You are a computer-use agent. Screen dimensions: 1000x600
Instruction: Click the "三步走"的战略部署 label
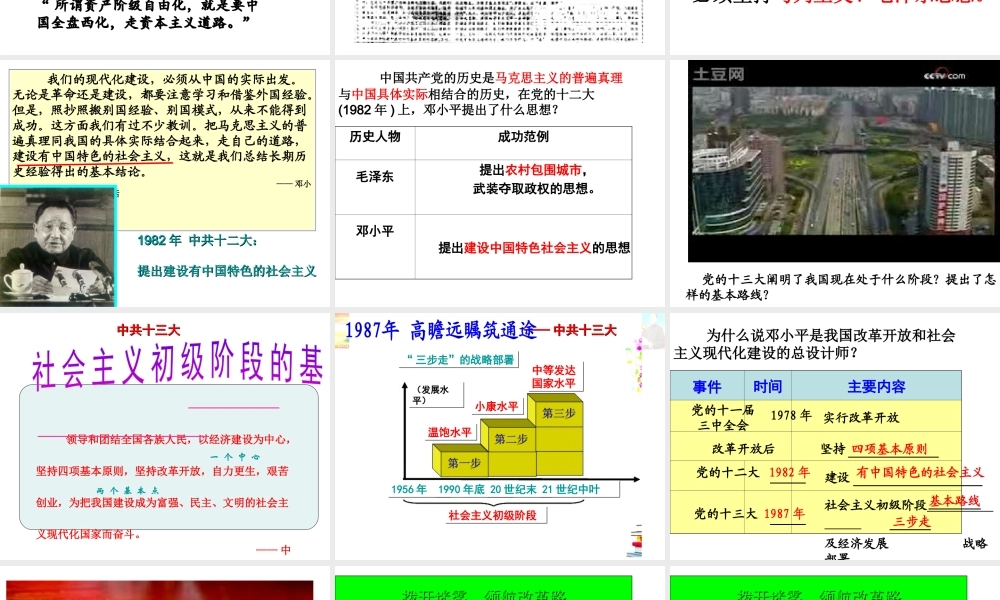[461, 360]
